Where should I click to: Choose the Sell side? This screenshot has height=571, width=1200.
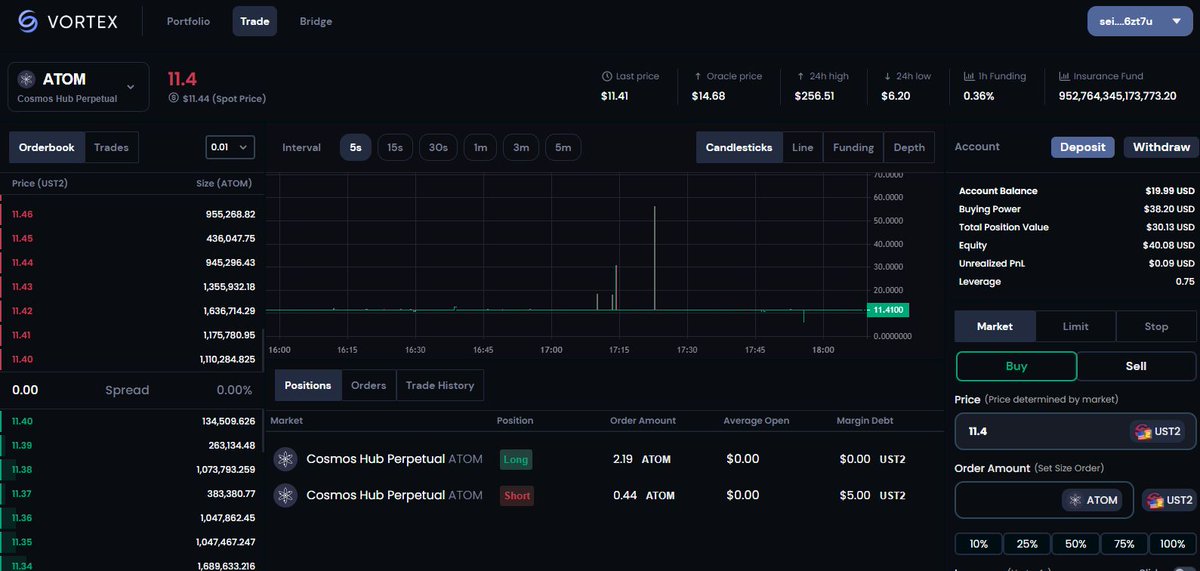1136,366
